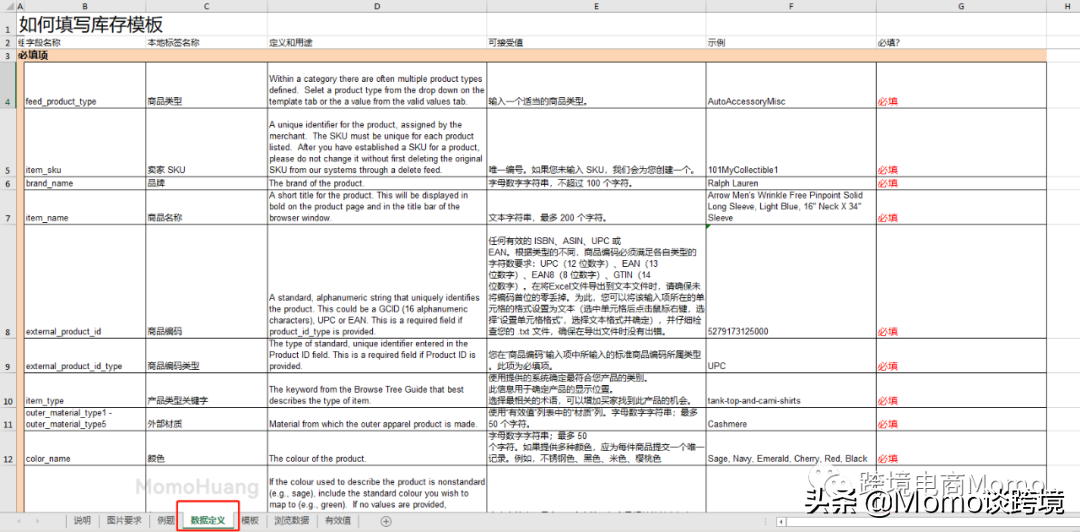Click the Sage, Navy, Emerald example cell
The image size is (1080, 532).
[791, 448]
